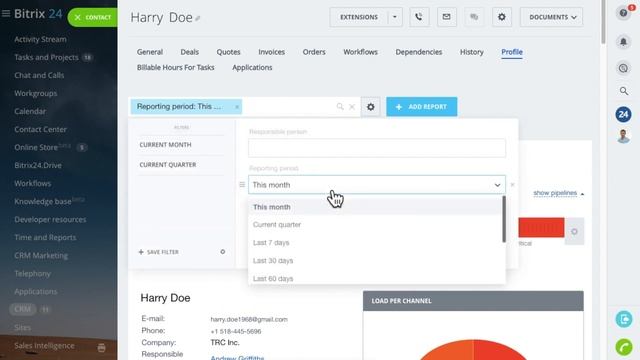Viewport: 640px width, 360px height.
Task: Open Bitrix24.Drive in sidebar
Action: [38, 165]
